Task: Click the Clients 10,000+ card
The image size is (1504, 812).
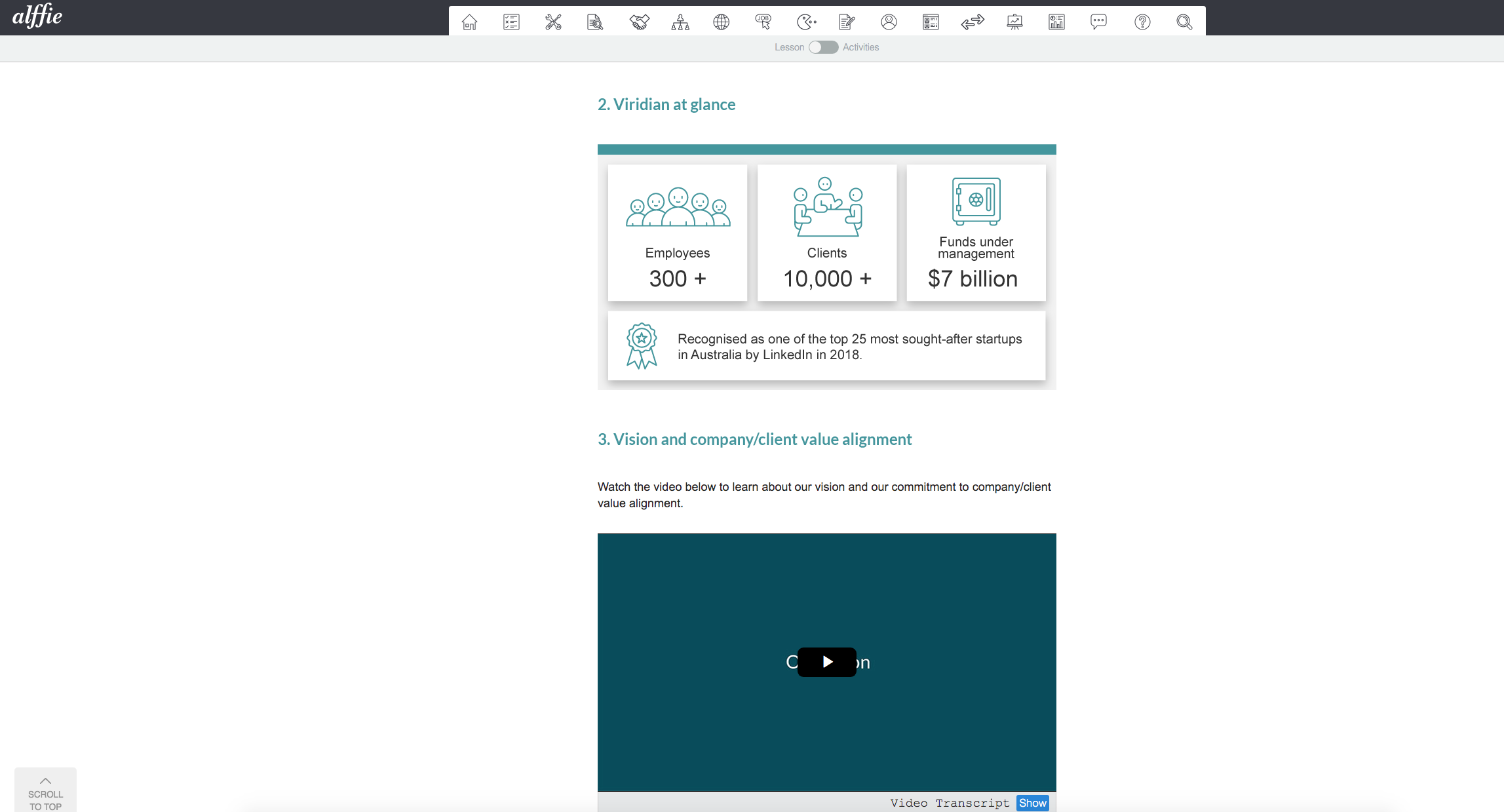Action: pyautogui.click(x=827, y=233)
